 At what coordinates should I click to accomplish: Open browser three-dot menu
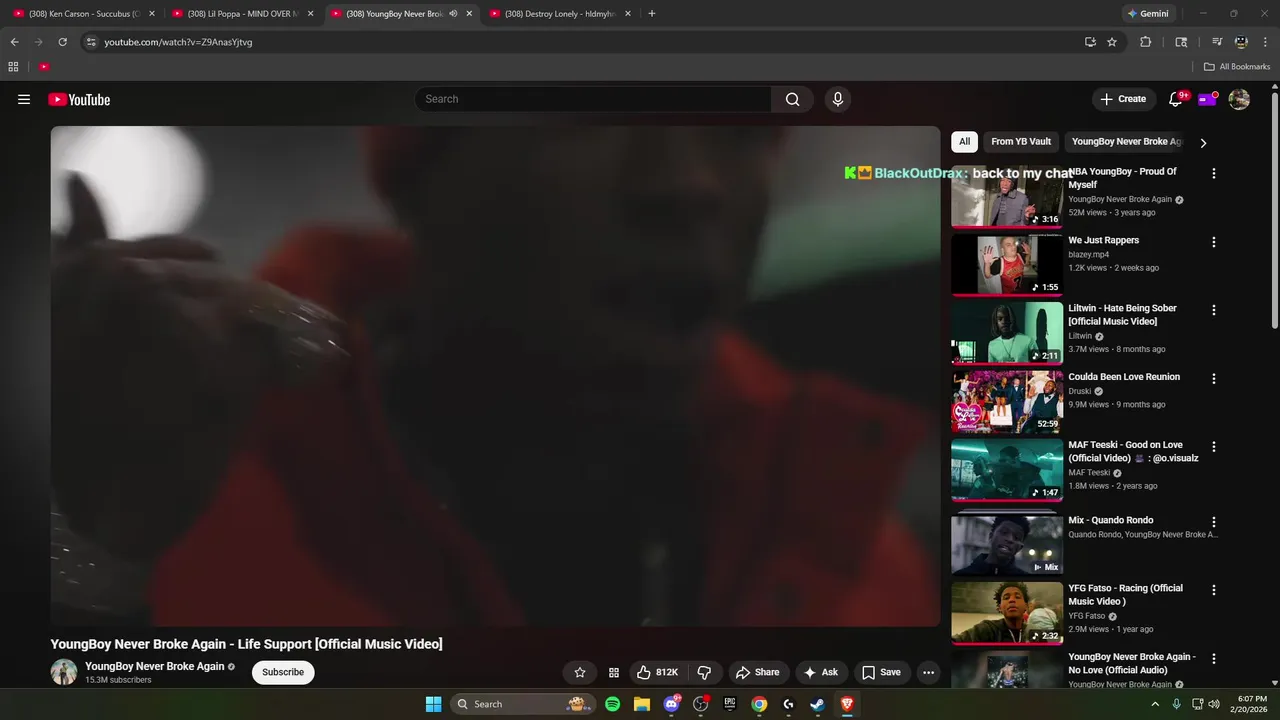(1264, 42)
